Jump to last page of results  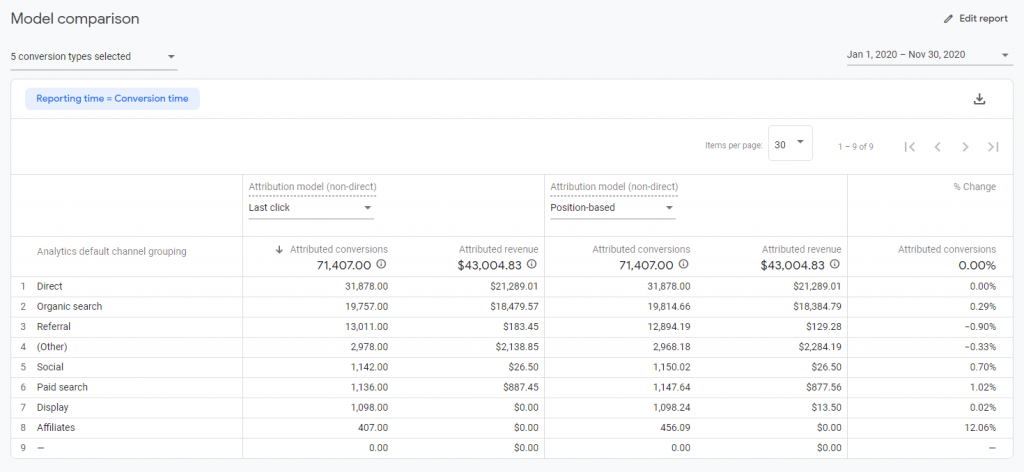(993, 147)
